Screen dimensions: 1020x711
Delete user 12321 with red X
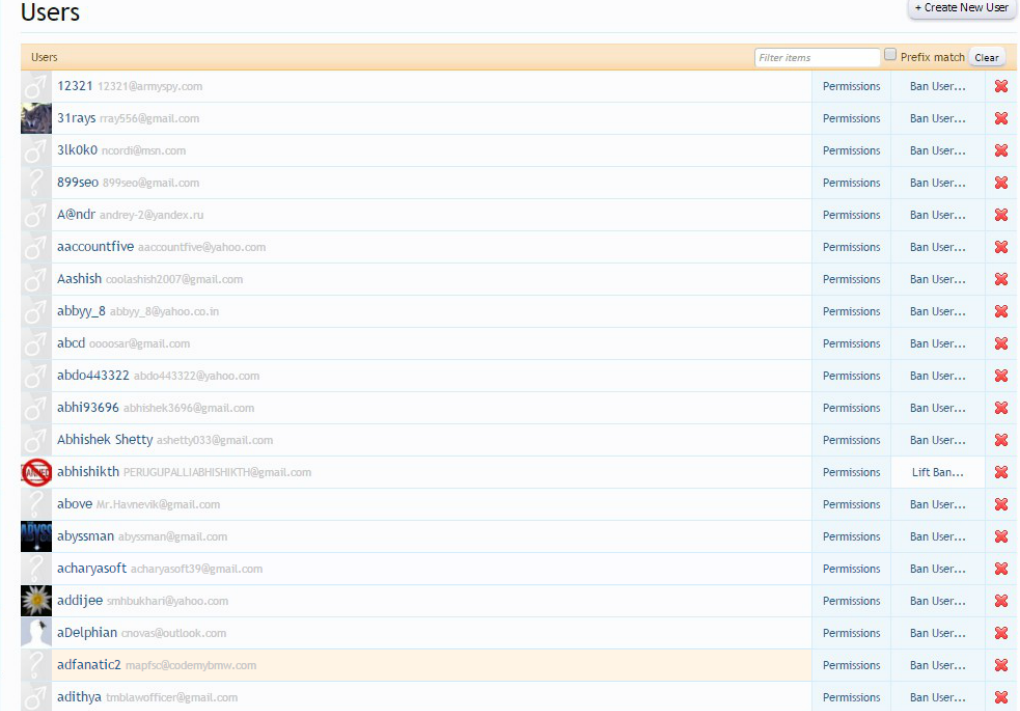pos(1001,86)
